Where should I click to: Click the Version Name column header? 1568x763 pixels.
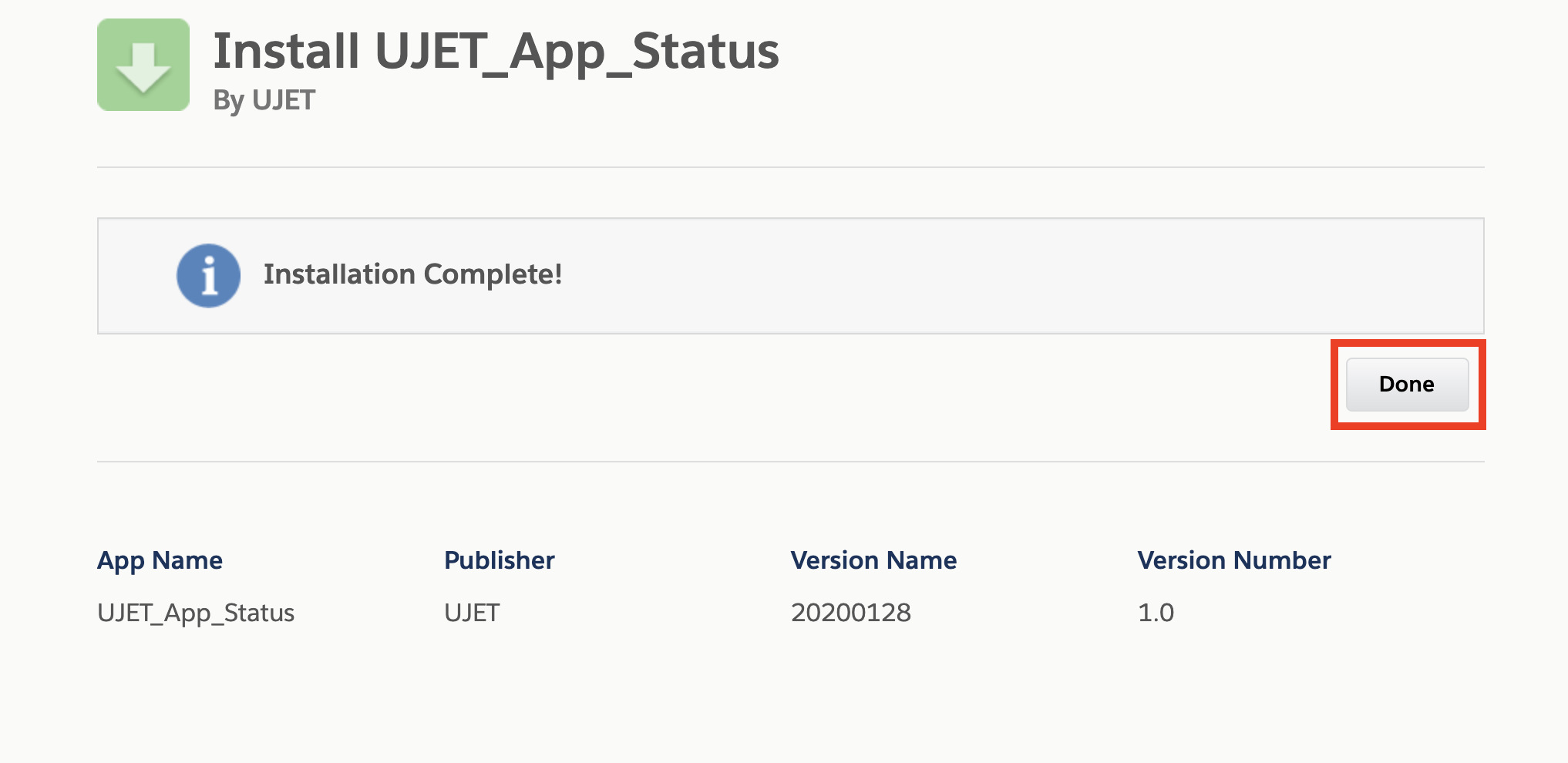(873, 560)
